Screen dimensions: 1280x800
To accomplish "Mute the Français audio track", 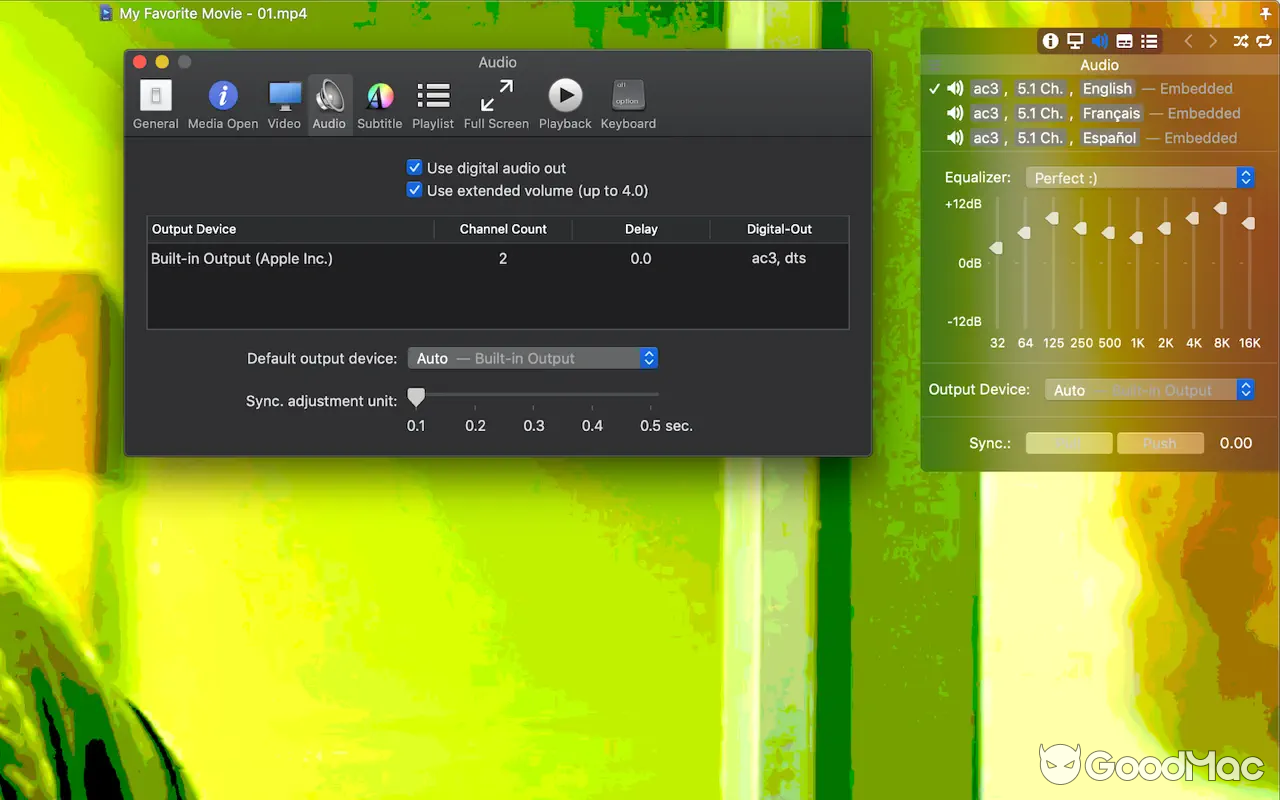I will [953, 113].
